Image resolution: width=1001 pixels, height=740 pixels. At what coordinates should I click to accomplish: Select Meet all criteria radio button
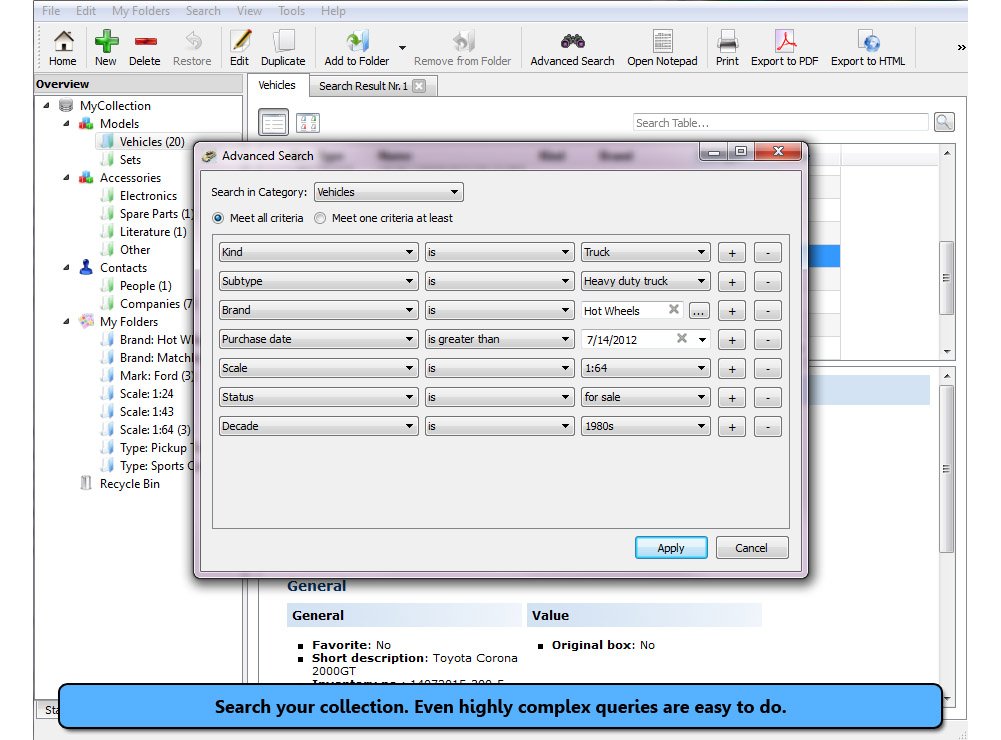pyautogui.click(x=218, y=218)
